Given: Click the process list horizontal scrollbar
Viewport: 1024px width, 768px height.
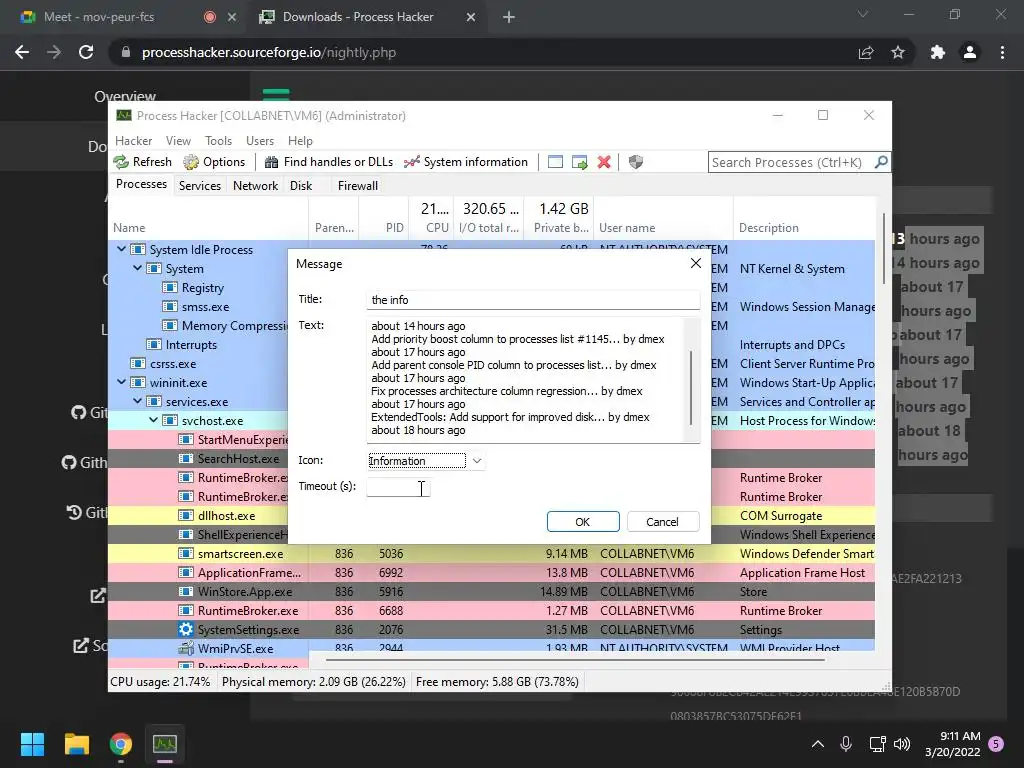Looking at the screenshot, I should point(575,660).
